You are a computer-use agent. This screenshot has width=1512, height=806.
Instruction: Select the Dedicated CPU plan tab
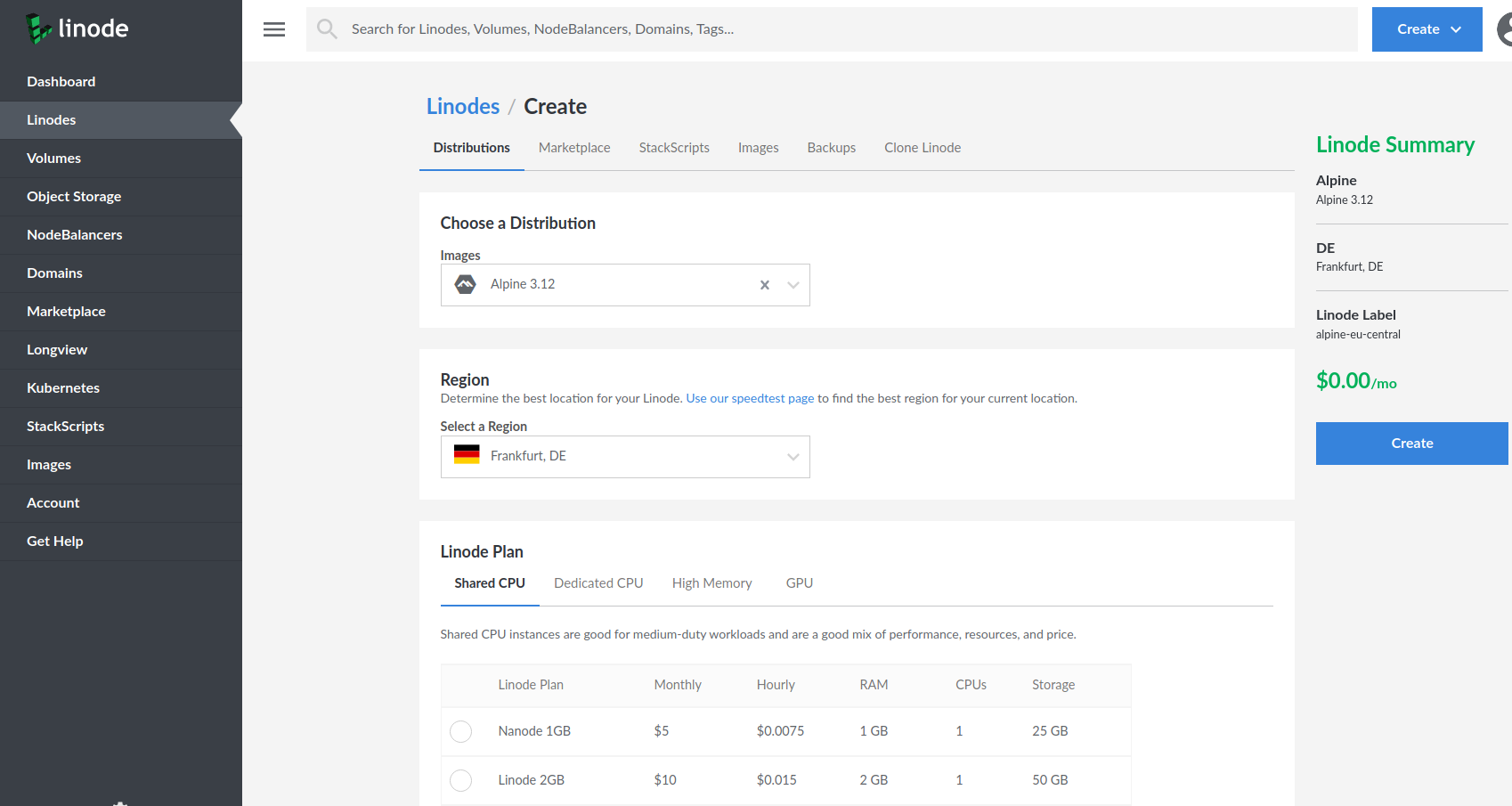[598, 583]
